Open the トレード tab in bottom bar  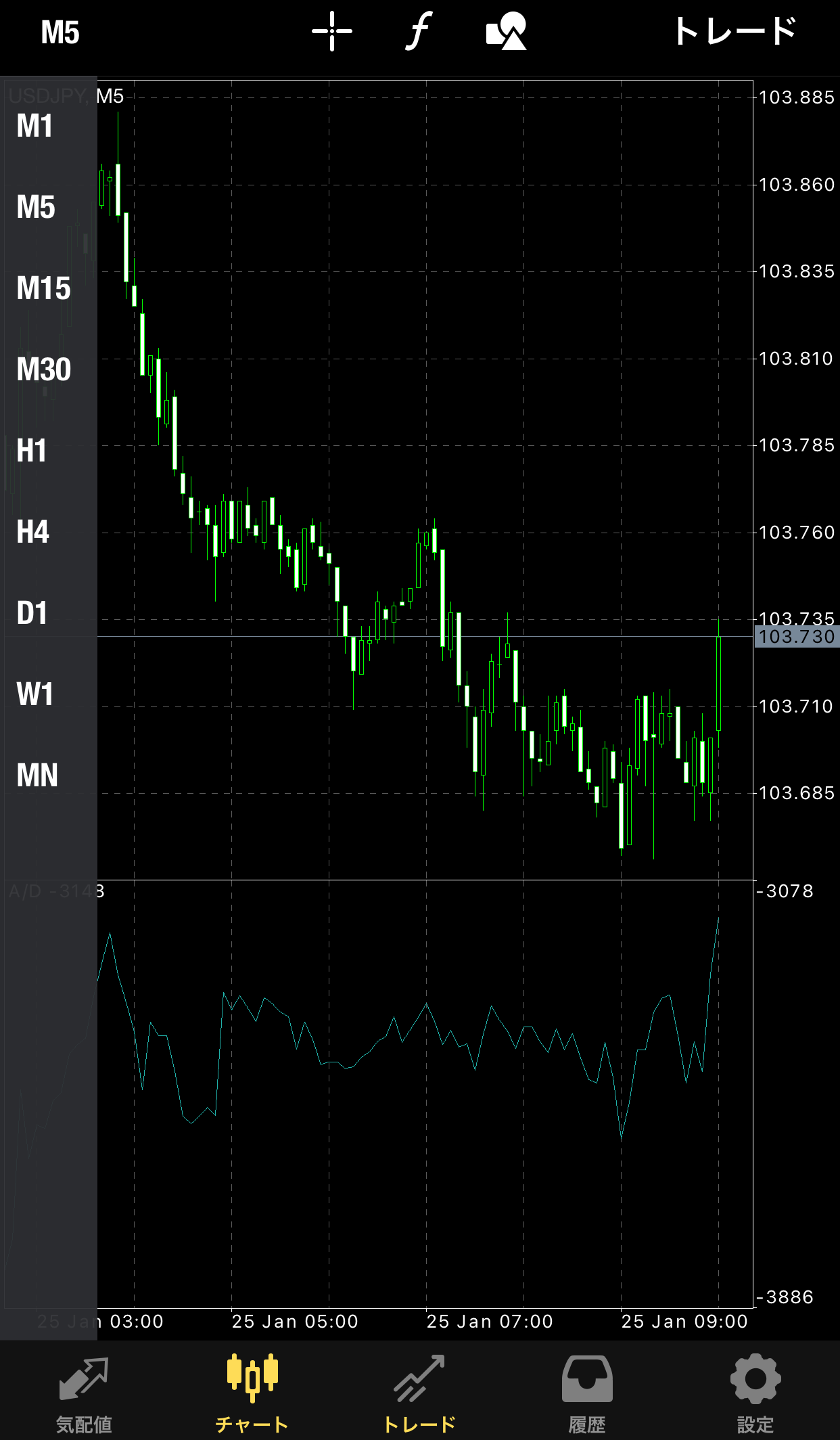(420, 1395)
